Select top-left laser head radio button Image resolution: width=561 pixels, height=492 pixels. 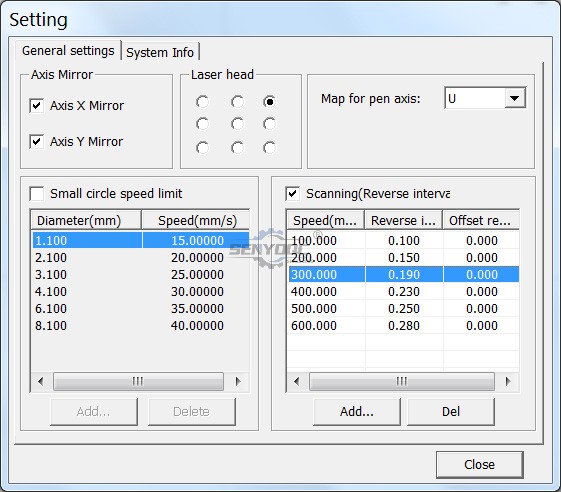tap(203, 102)
